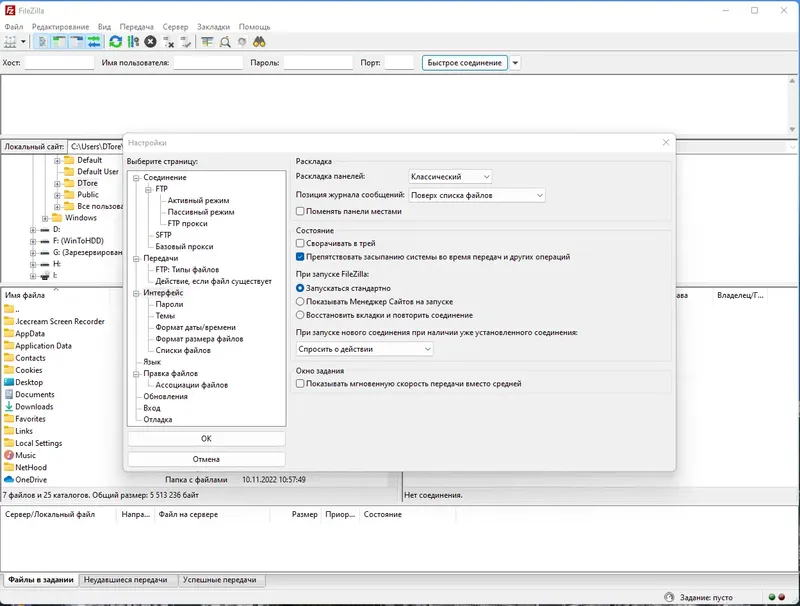Toggle message log display icon
The image size is (800, 606).
[42, 42]
